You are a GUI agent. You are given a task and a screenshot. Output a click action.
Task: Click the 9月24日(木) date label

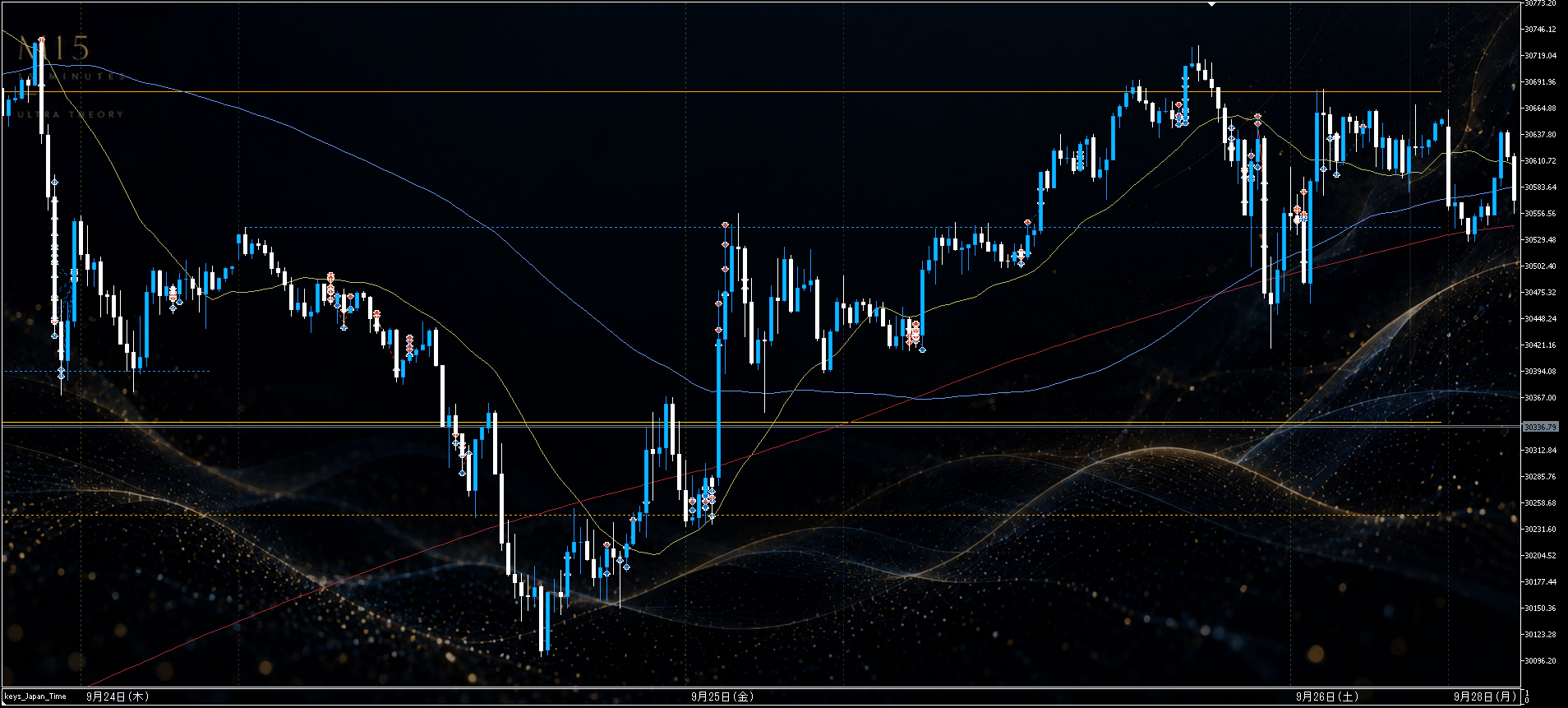(118, 696)
